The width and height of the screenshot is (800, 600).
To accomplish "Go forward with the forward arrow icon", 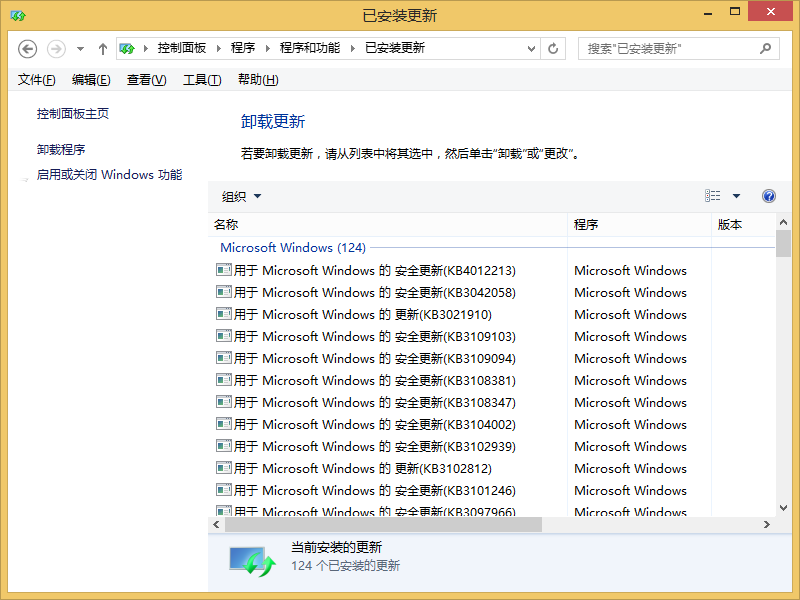I will pos(55,48).
